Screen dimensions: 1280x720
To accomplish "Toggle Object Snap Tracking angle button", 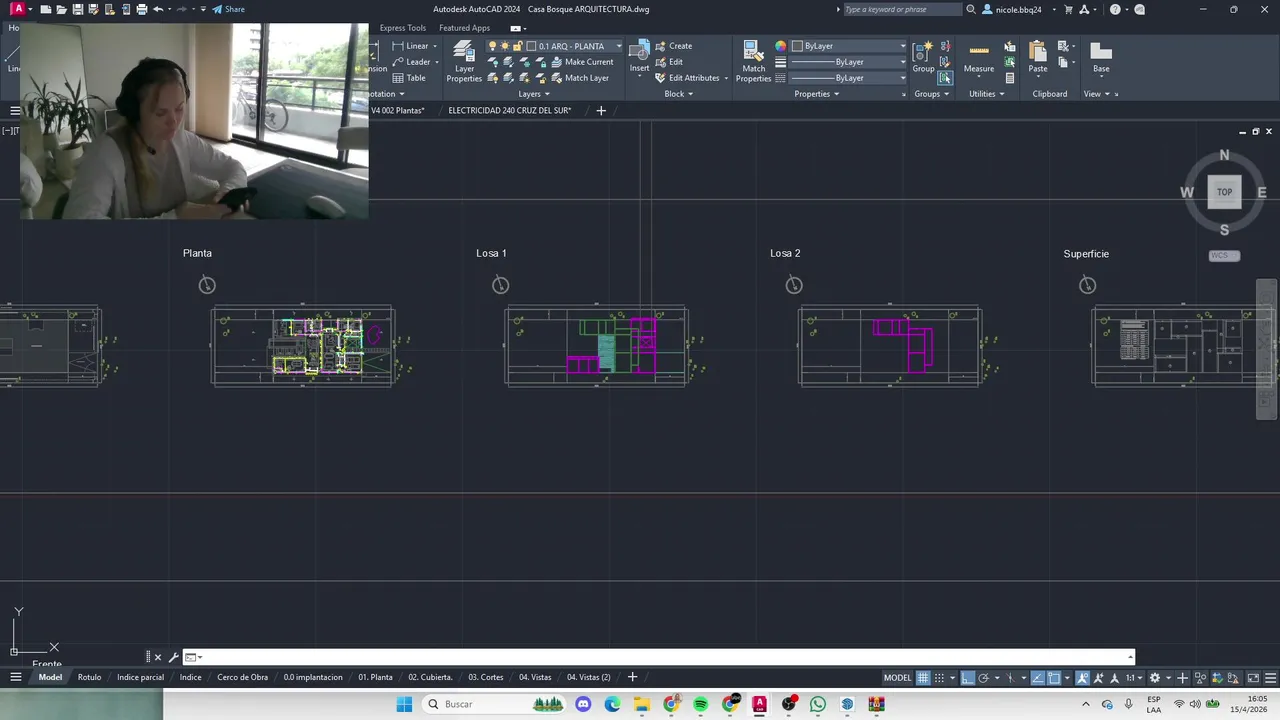I will point(1037,678).
